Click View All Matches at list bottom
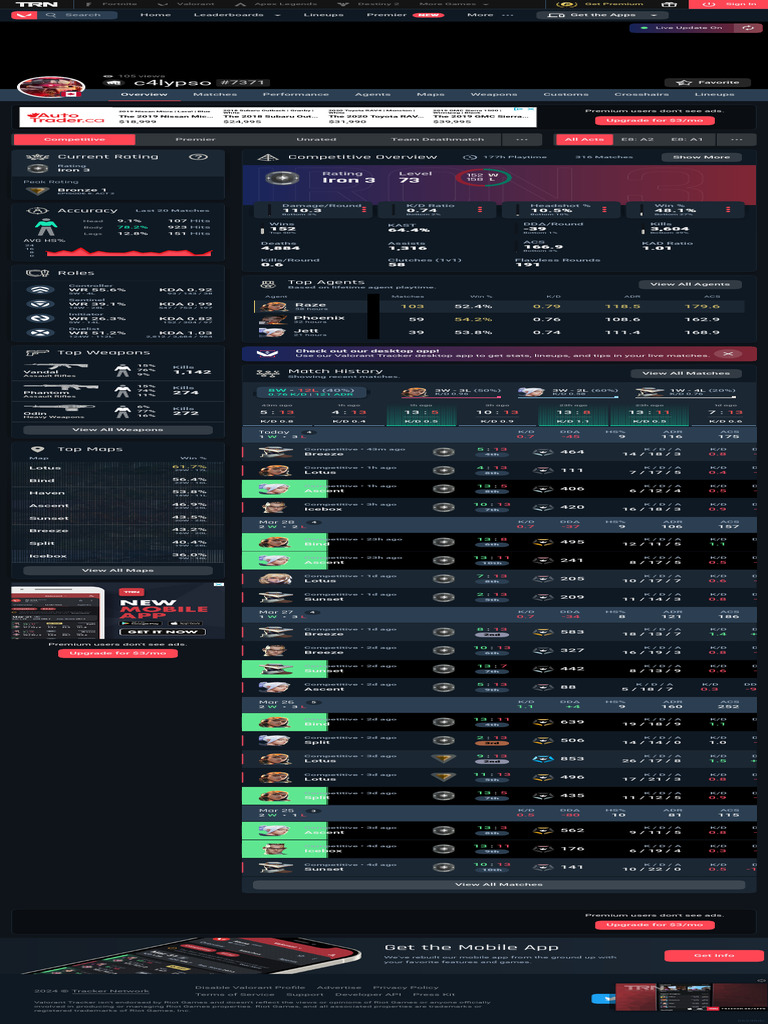The width and height of the screenshot is (768, 1024). [499, 884]
